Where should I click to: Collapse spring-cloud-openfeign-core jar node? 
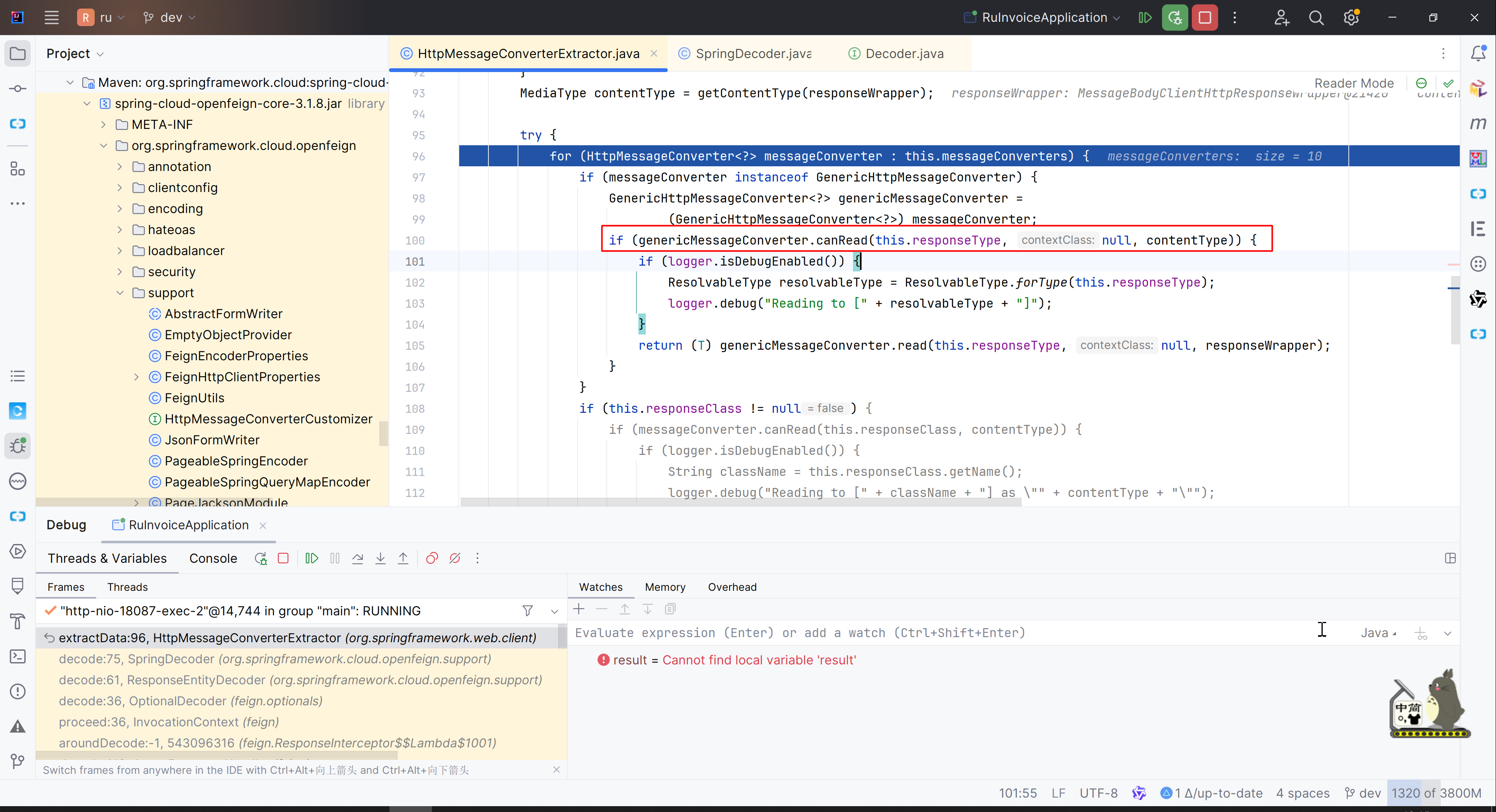[86, 103]
